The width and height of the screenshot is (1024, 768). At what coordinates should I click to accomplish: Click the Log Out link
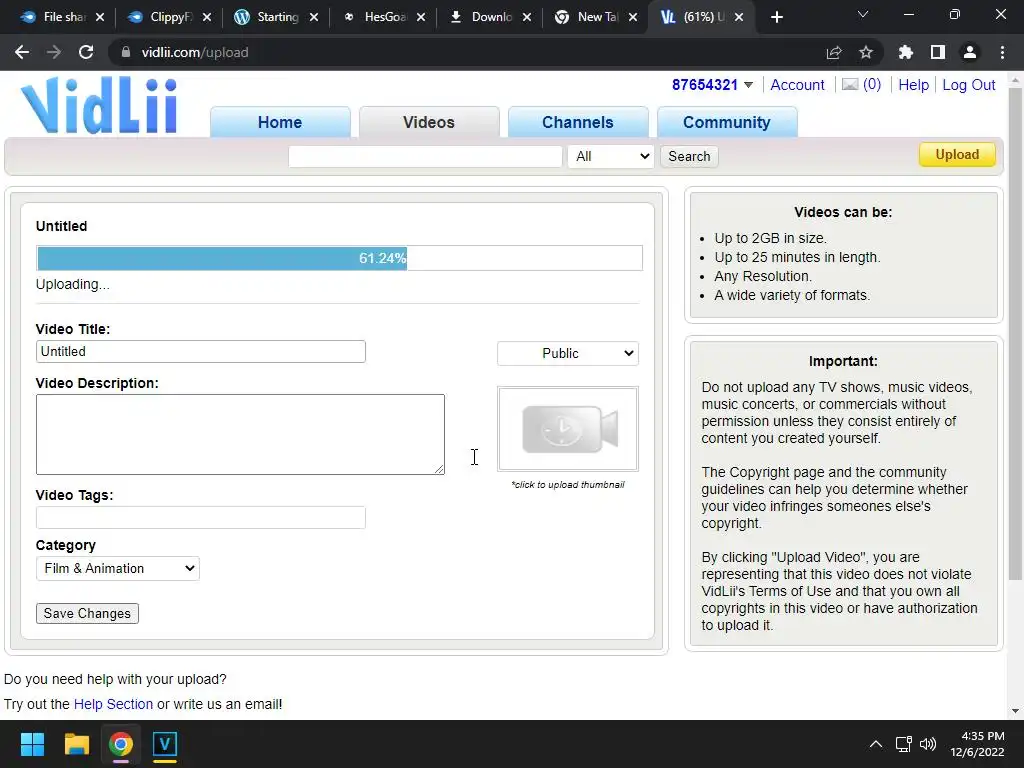(x=968, y=85)
